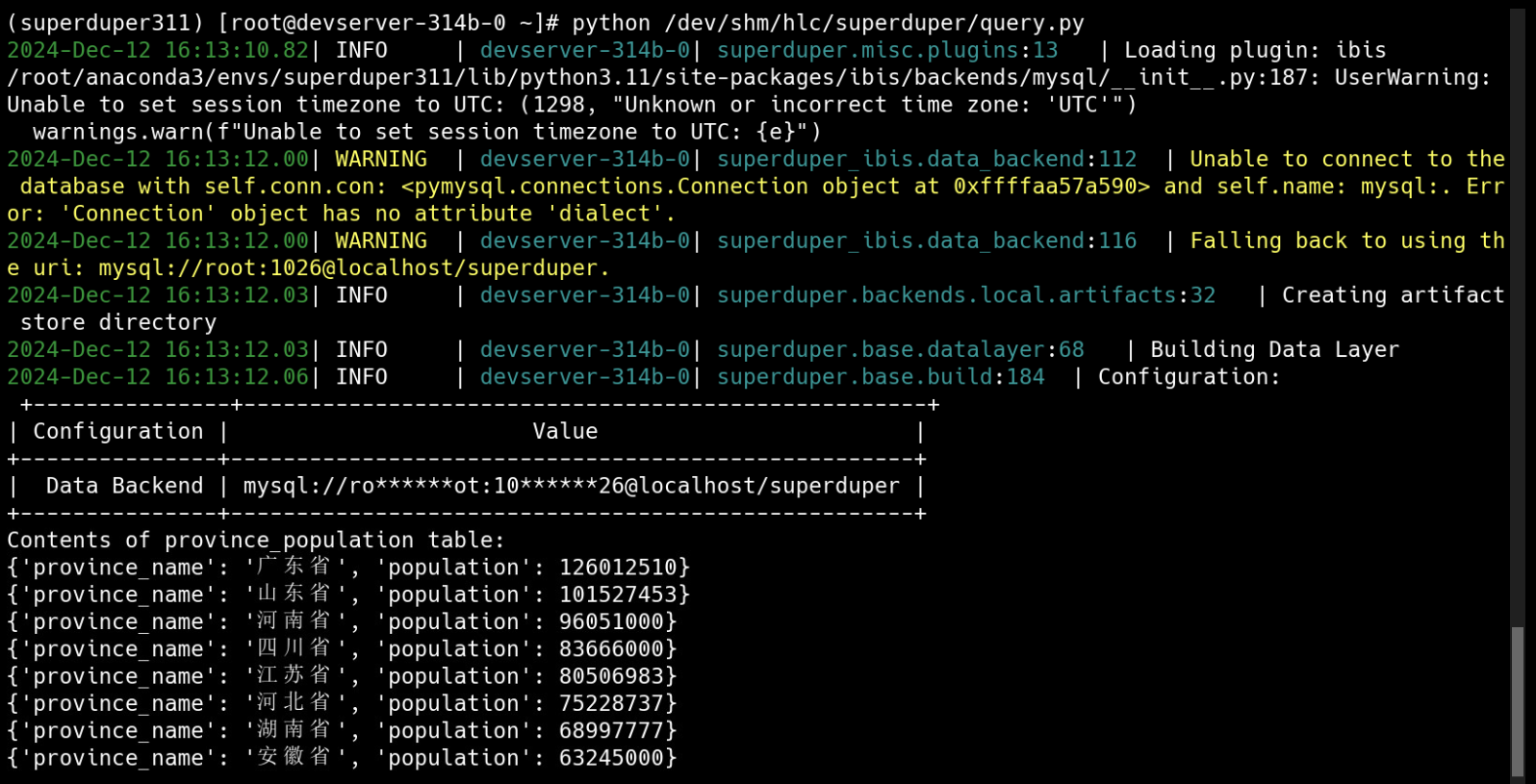Click the 'superduper.base.datalayer:68' source reference

point(901,350)
